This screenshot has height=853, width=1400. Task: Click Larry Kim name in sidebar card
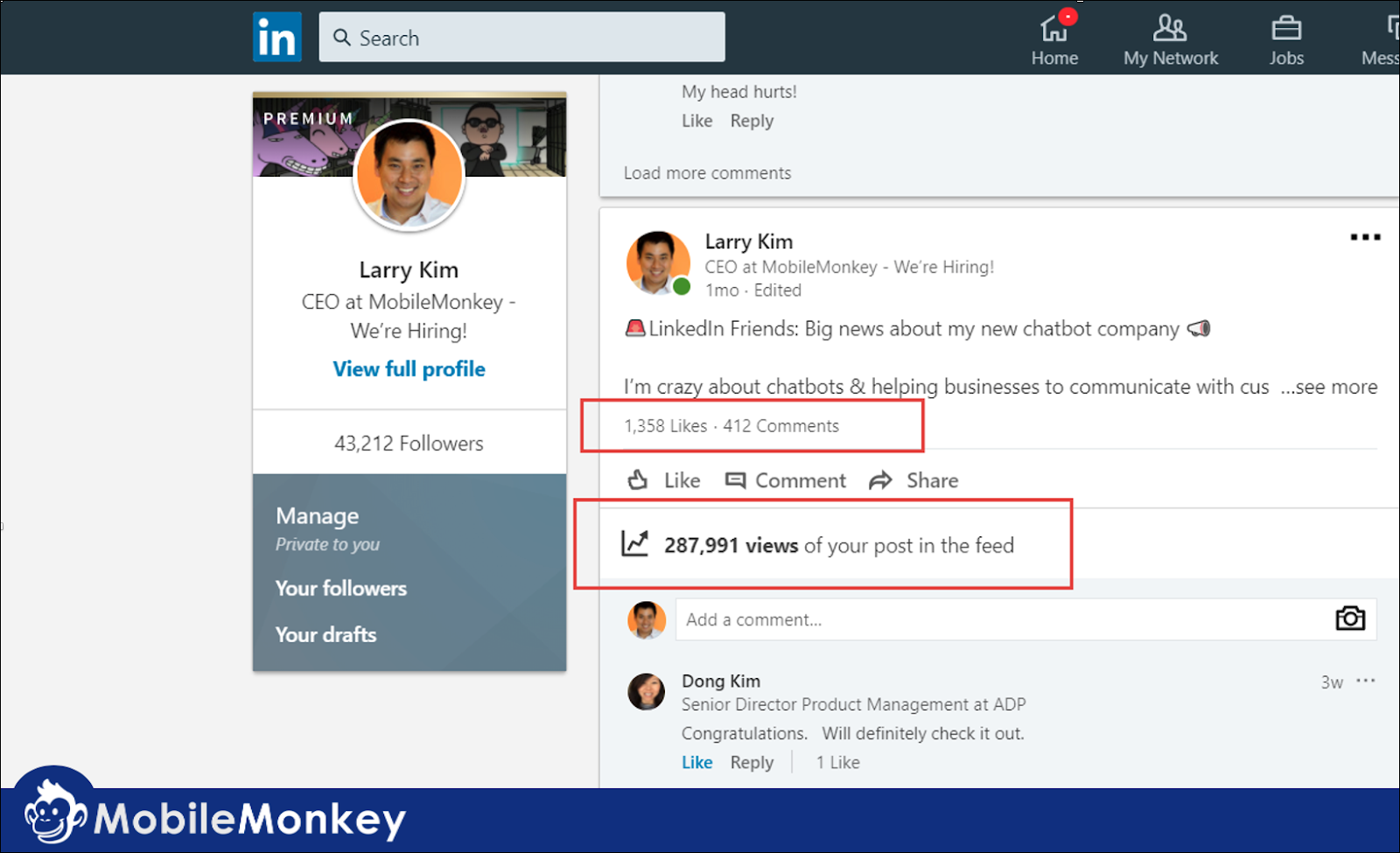(409, 269)
